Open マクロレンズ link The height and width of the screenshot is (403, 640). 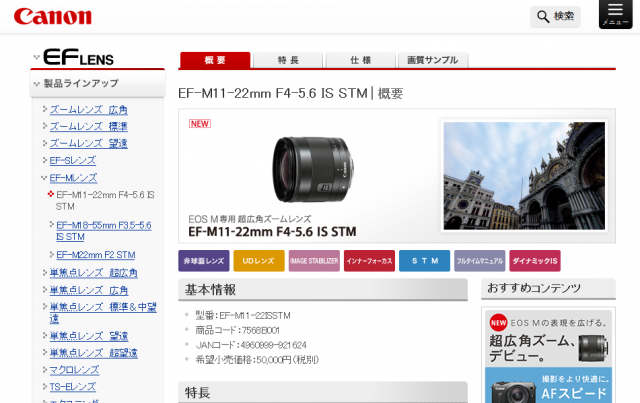tap(74, 370)
